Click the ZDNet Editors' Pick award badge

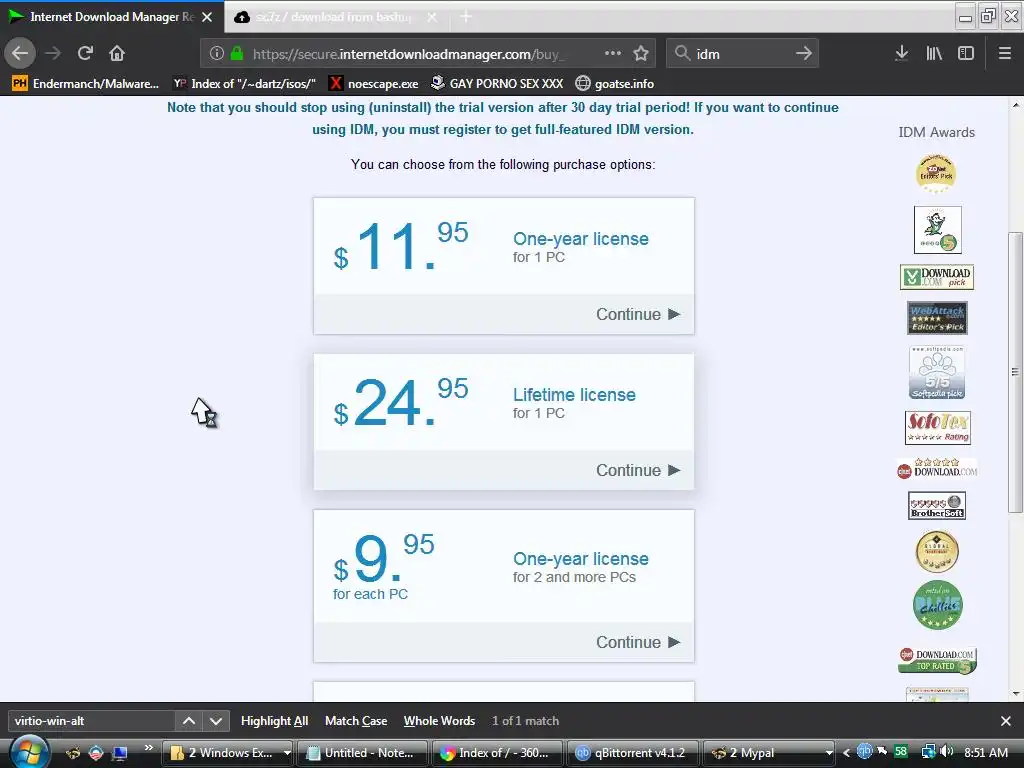(x=936, y=173)
